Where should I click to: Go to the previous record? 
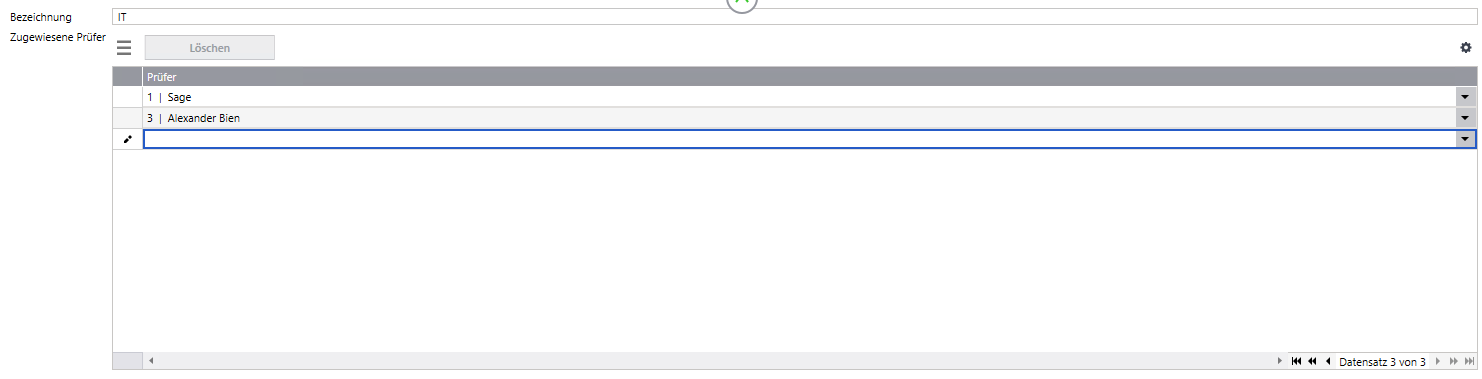coord(1327,361)
